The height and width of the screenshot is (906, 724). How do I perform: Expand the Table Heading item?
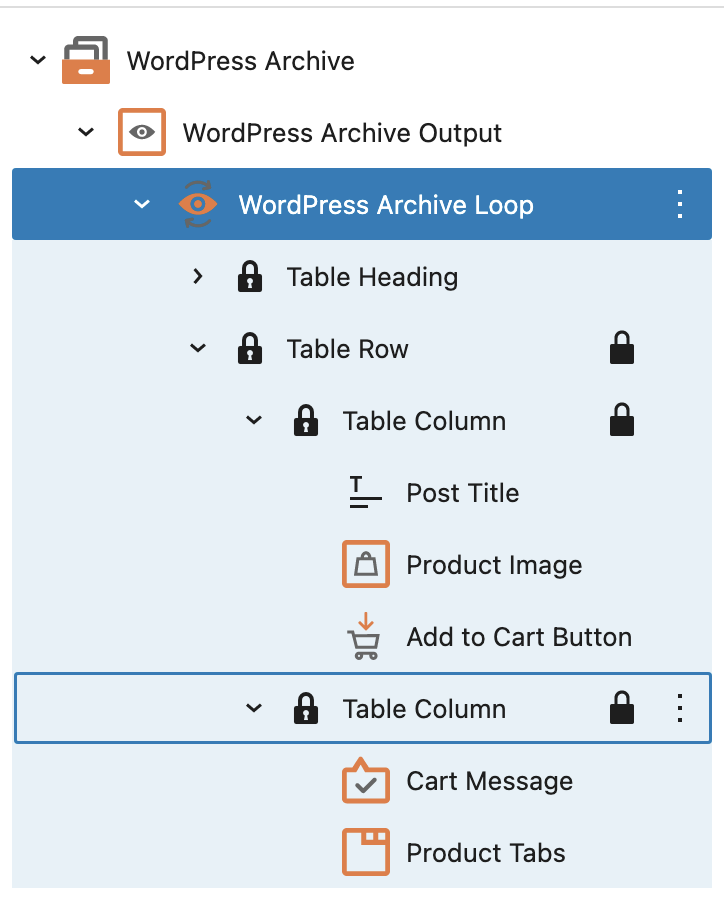coord(198,276)
